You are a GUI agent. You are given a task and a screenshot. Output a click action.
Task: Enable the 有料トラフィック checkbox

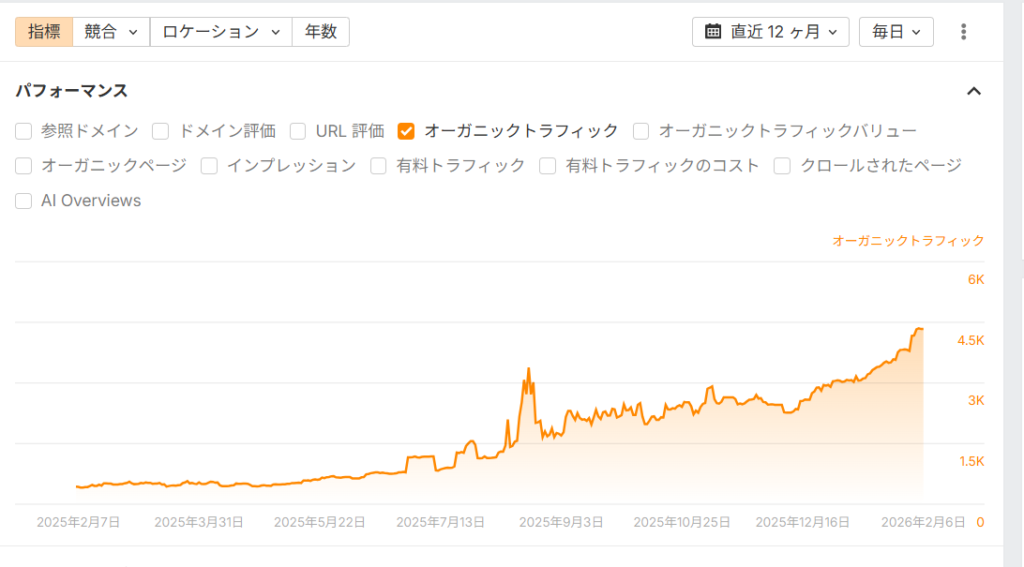pyautogui.click(x=379, y=166)
